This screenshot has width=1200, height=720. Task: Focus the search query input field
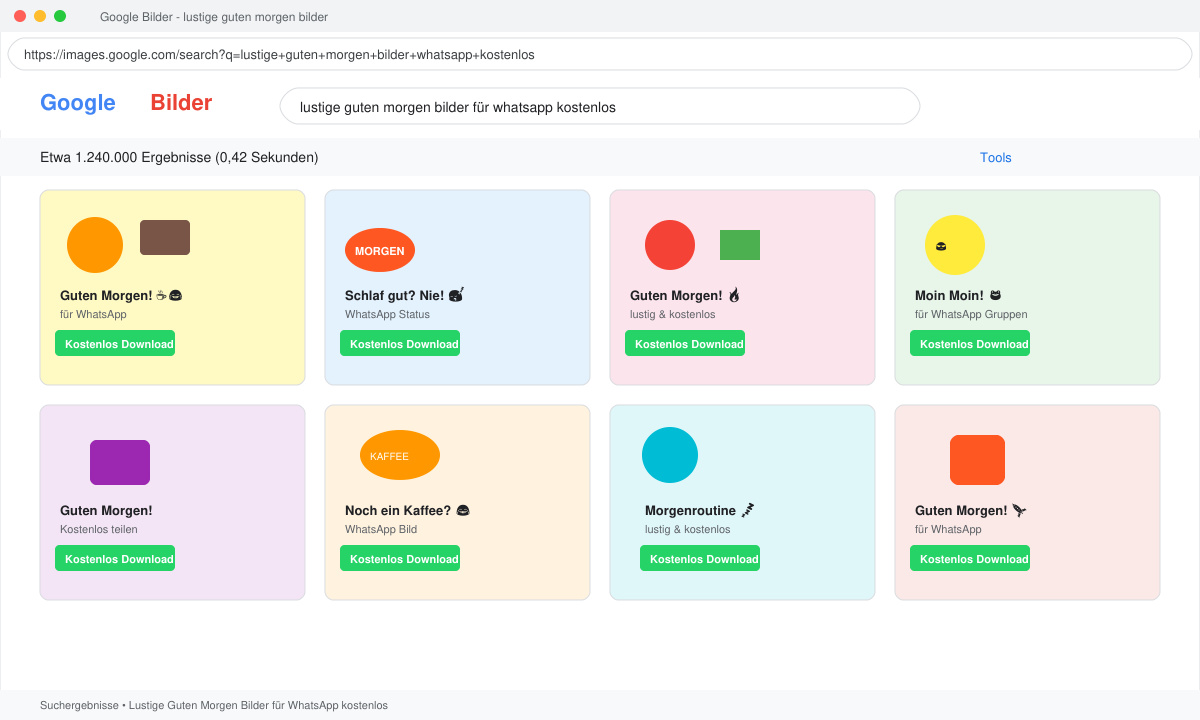point(600,106)
